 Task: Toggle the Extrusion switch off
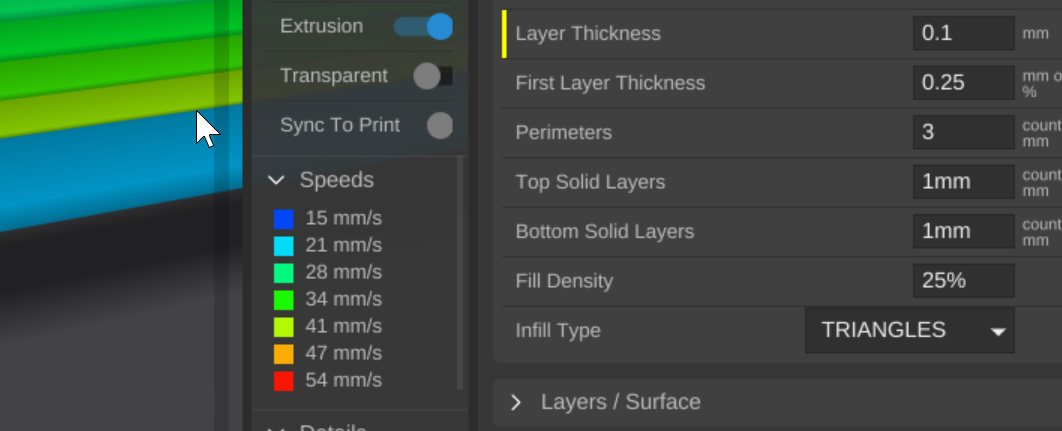[423, 26]
